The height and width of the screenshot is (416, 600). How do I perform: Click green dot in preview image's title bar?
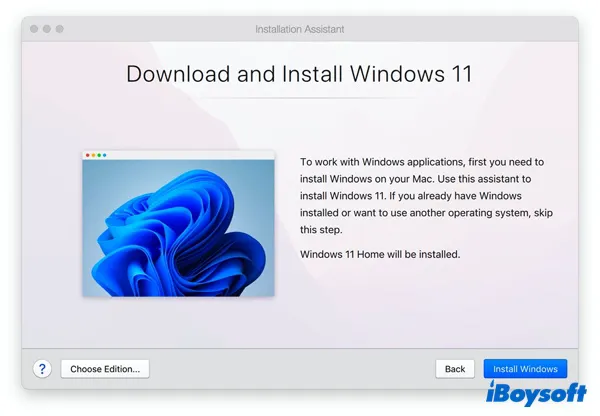99,155
